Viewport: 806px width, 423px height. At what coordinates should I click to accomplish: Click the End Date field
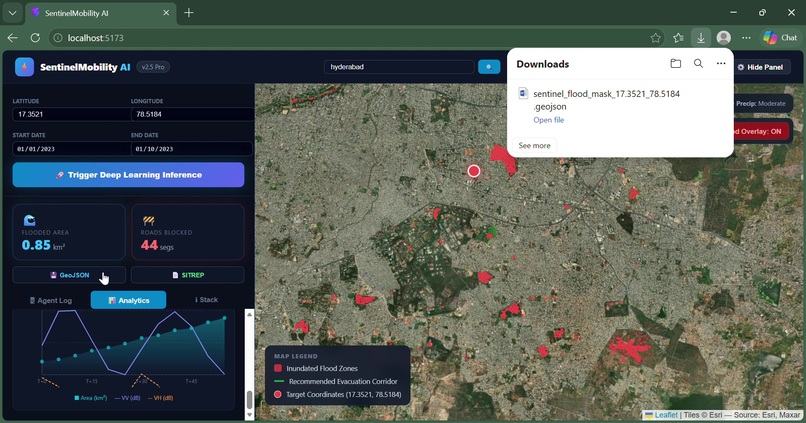[x=191, y=149]
